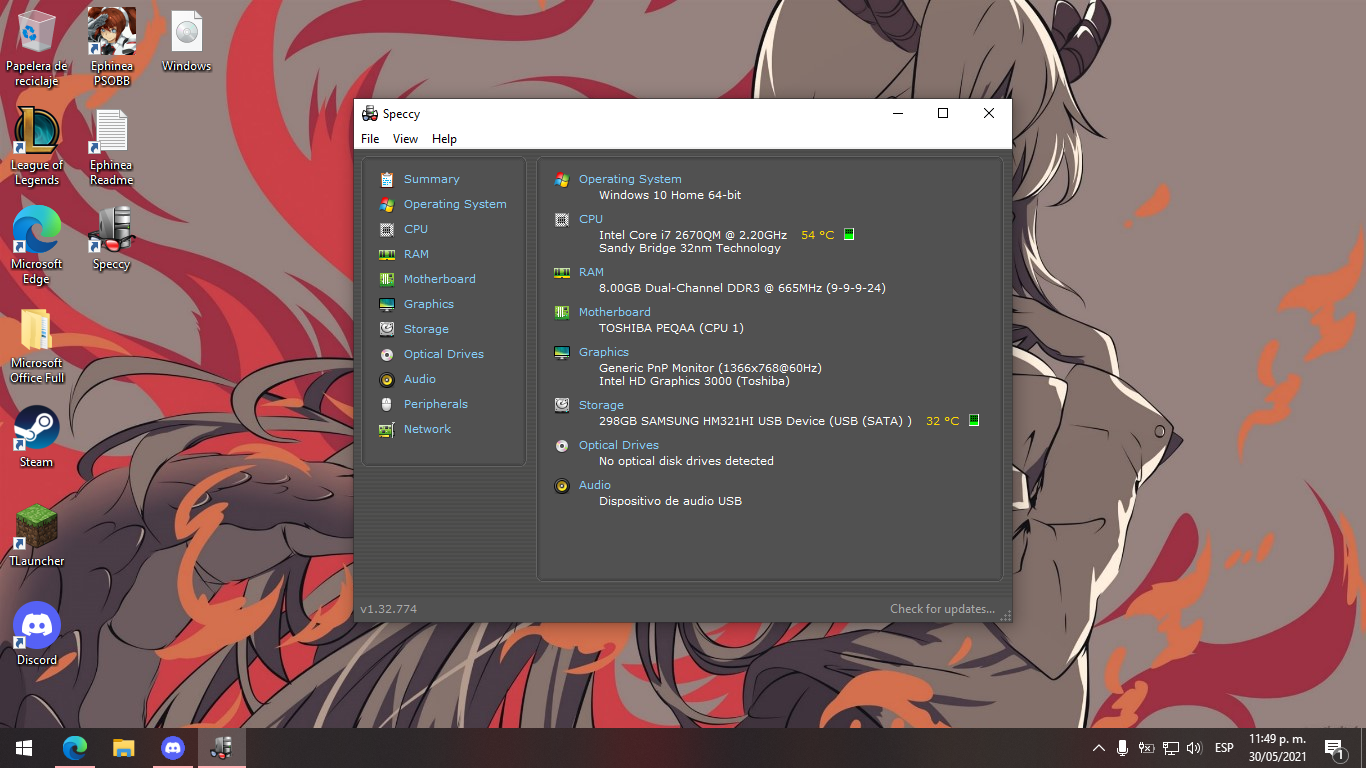
Task: Select the Summary clipboard icon in sidebar
Action: click(387, 179)
